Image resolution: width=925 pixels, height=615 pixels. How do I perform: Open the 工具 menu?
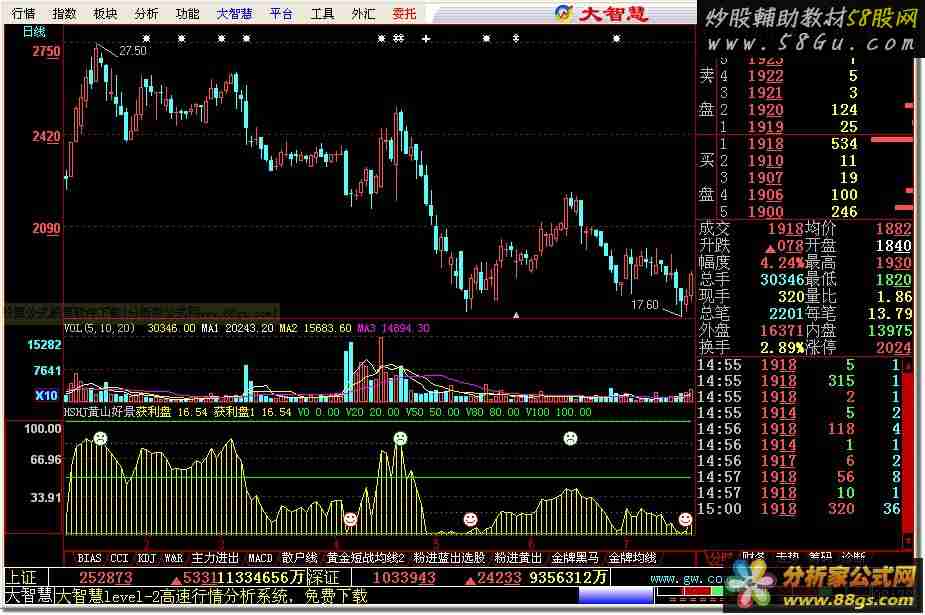click(x=323, y=14)
